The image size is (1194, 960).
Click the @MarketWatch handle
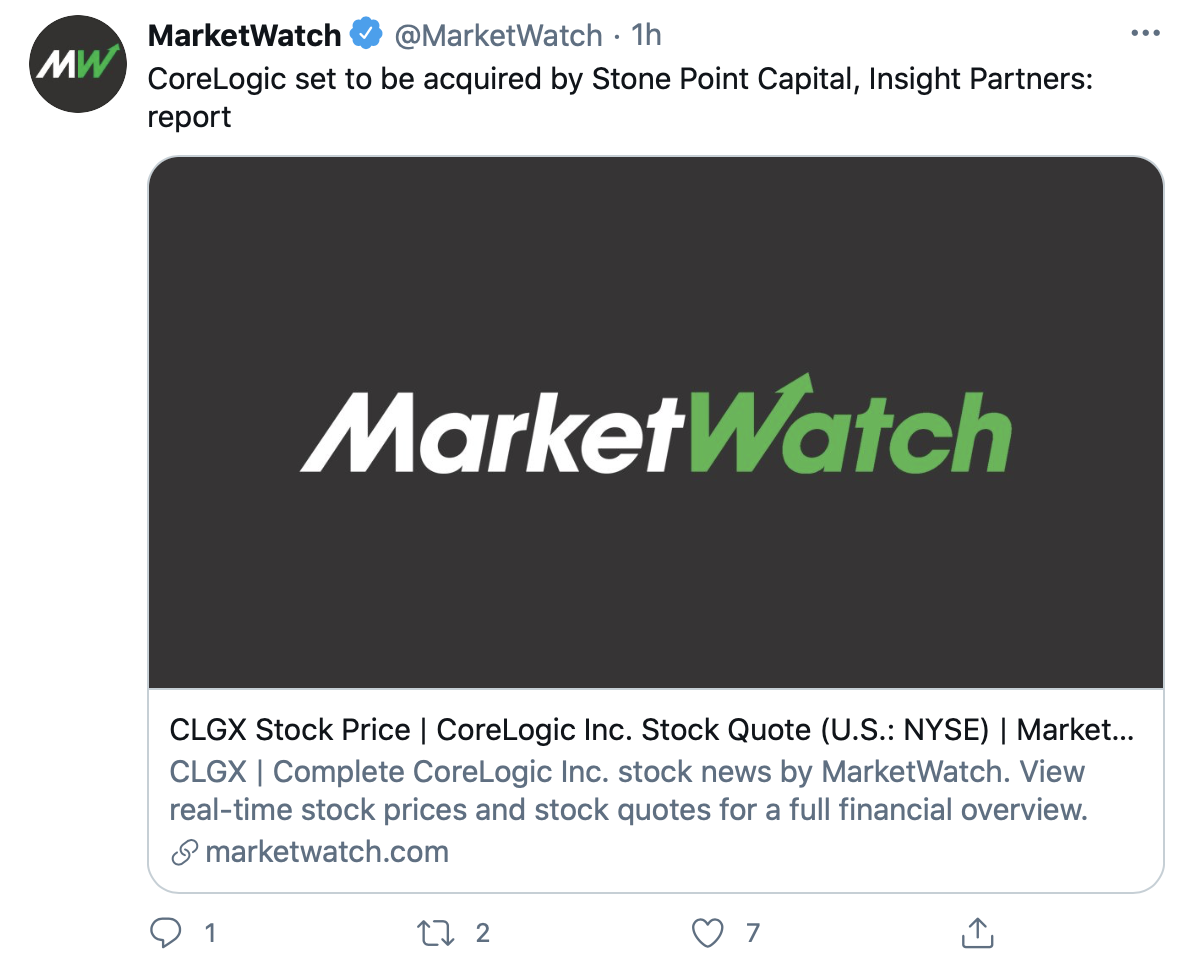[498, 36]
